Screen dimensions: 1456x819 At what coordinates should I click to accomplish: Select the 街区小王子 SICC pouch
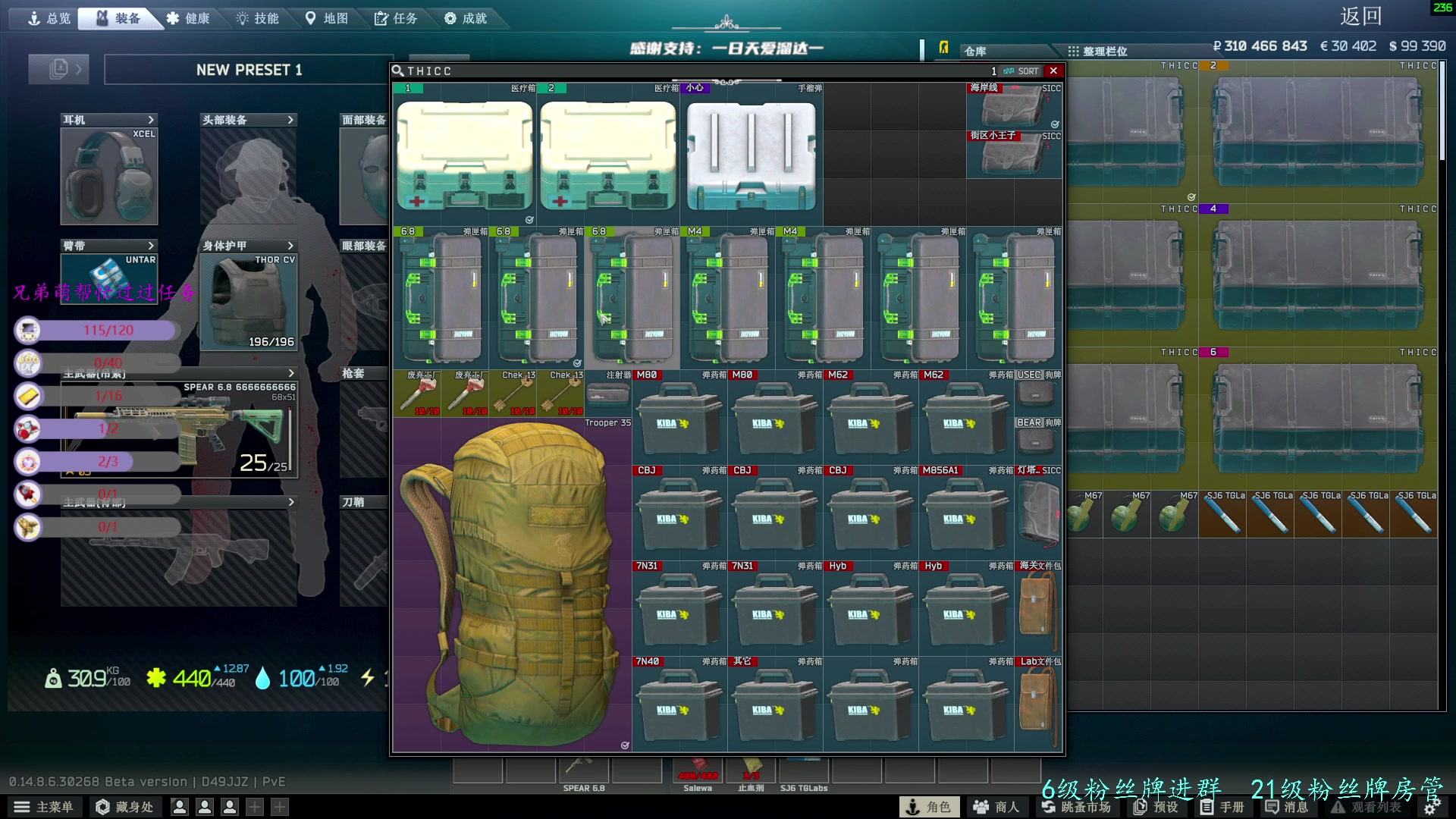(1014, 155)
